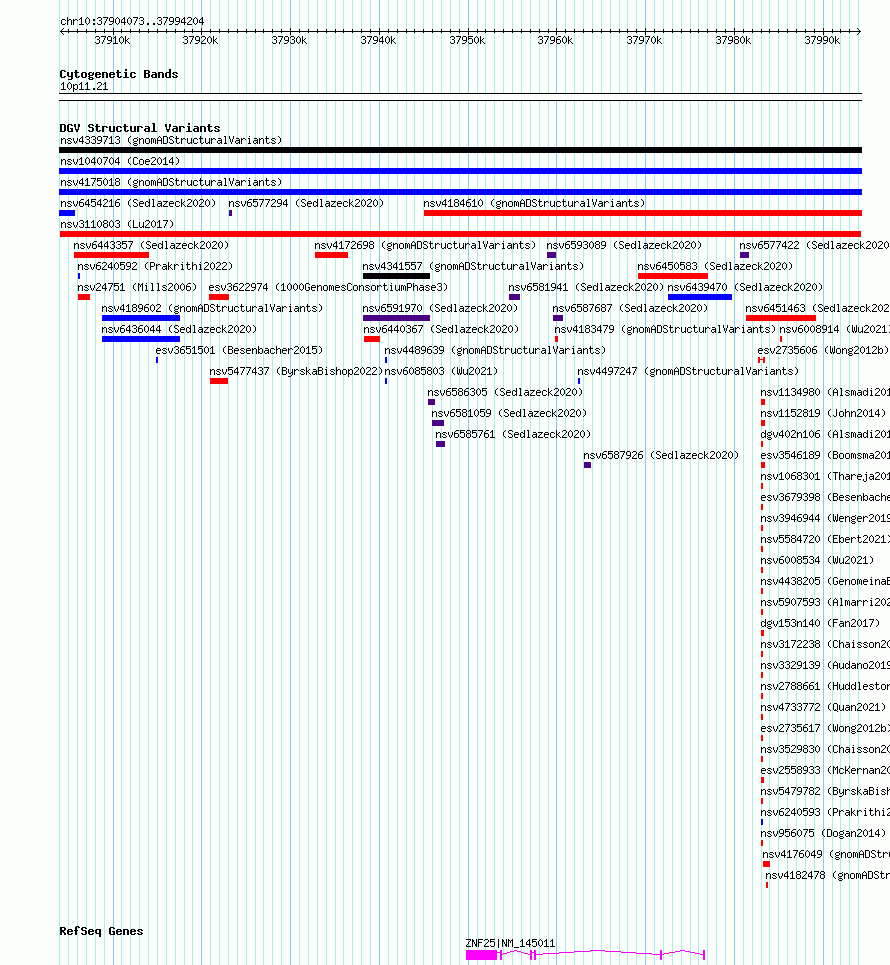Click nsv6587926 (Sedlazeck2020) label
The width and height of the screenshot is (890, 965).
tap(661, 455)
